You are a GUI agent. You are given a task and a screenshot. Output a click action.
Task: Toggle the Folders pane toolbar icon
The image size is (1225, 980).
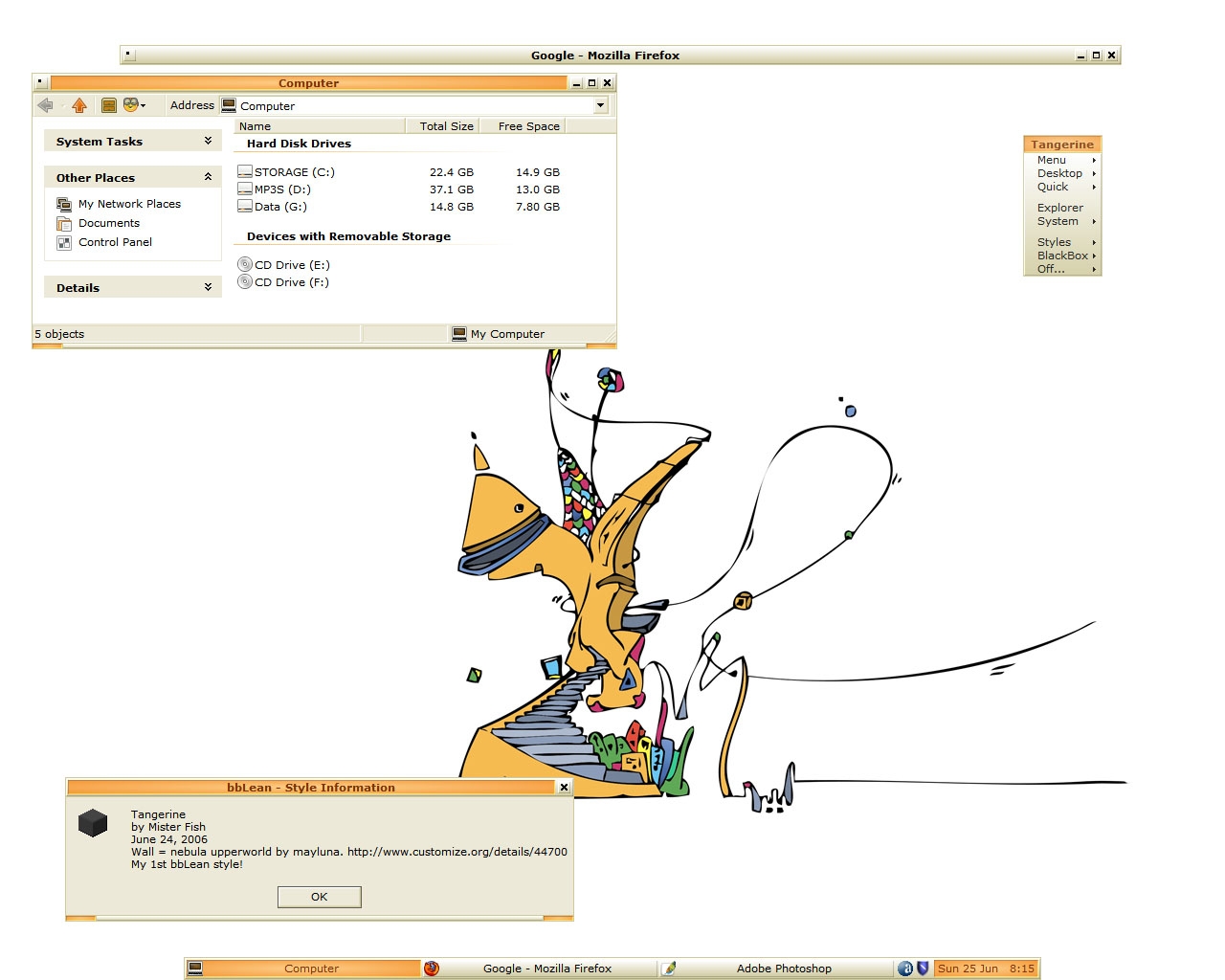pos(109,105)
